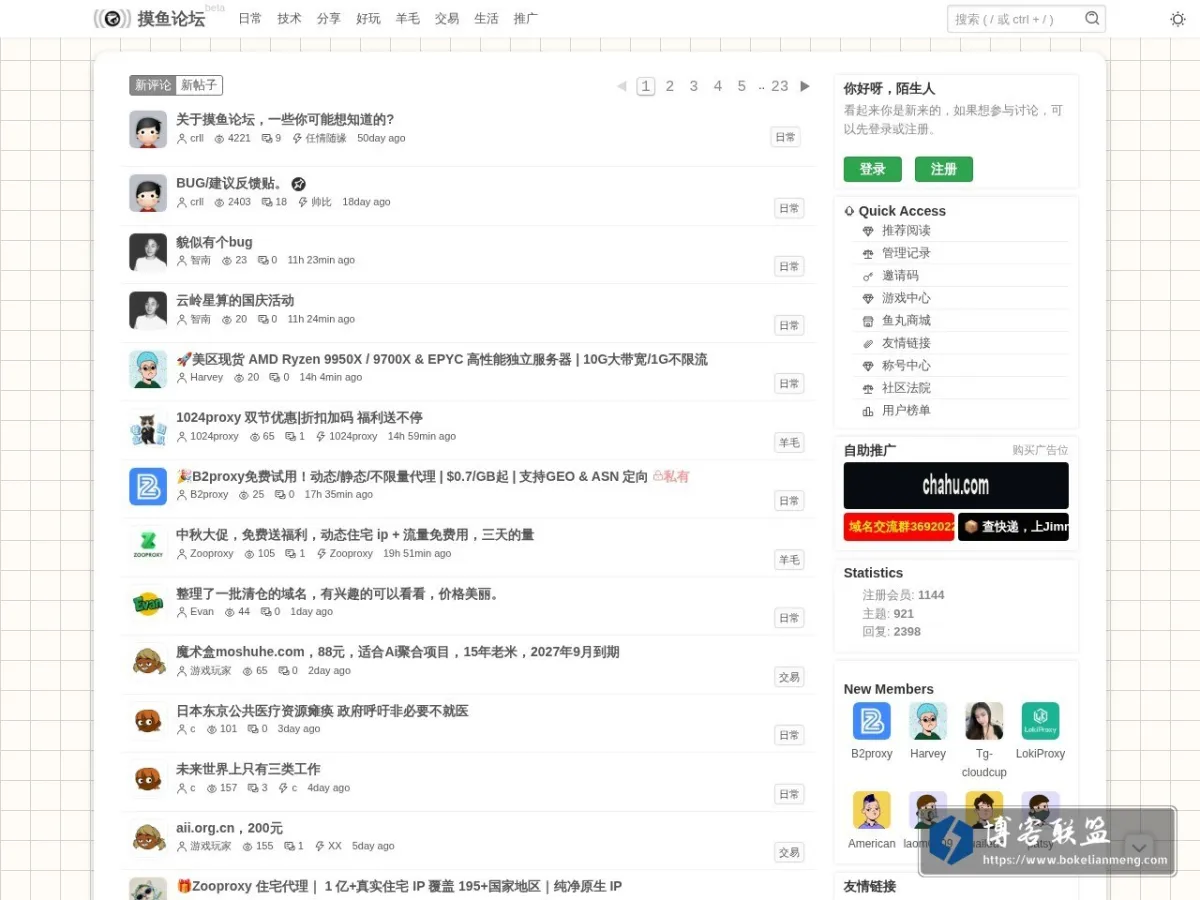1200x900 pixels.
Task: Open the 羊毛 navigation menu
Action: point(407,19)
